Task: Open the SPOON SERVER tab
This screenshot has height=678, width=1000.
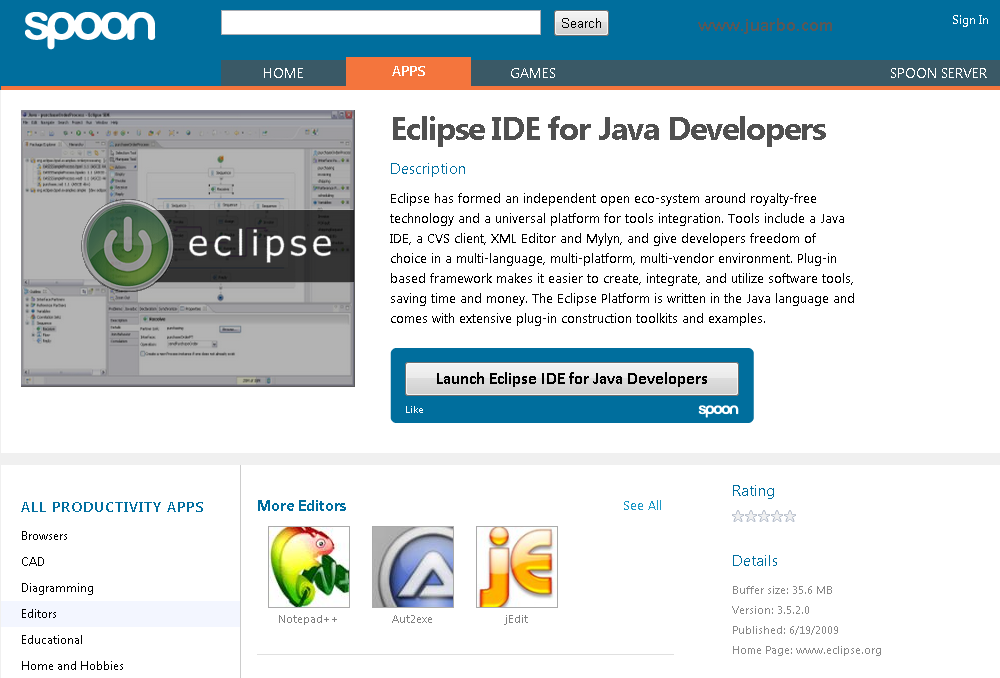Action: (x=938, y=73)
